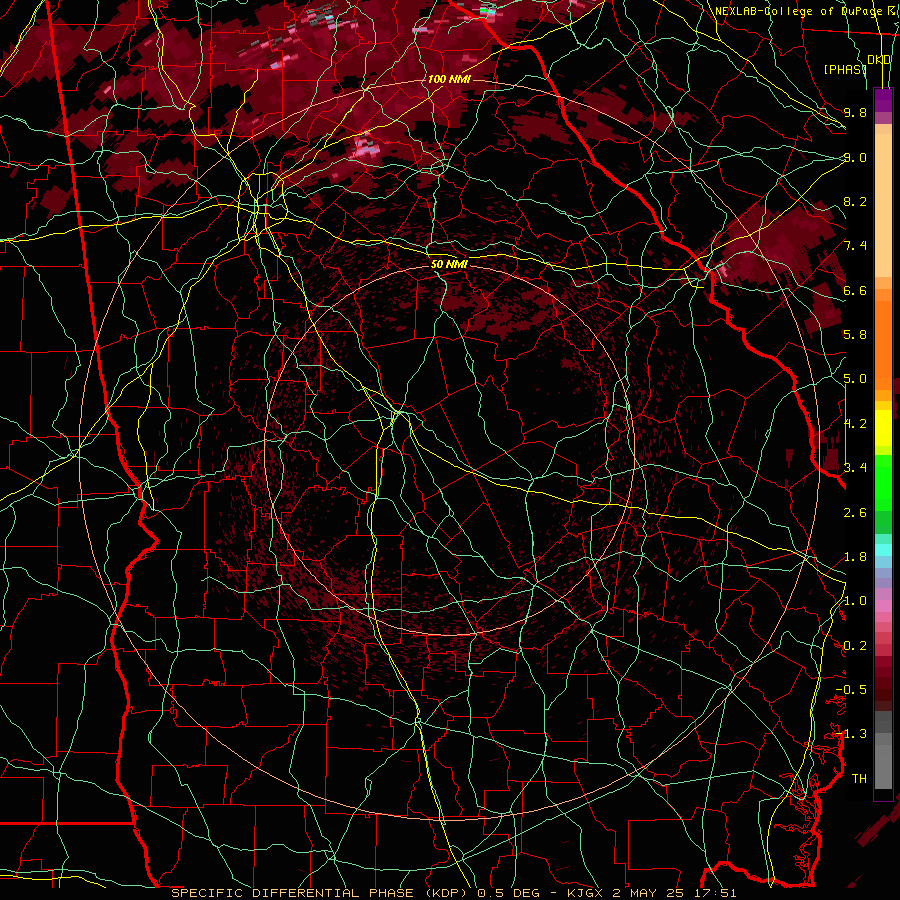The image size is (900, 900).
Task: Click the 7.4 value on the color scale
Action: click(x=855, y=246)
